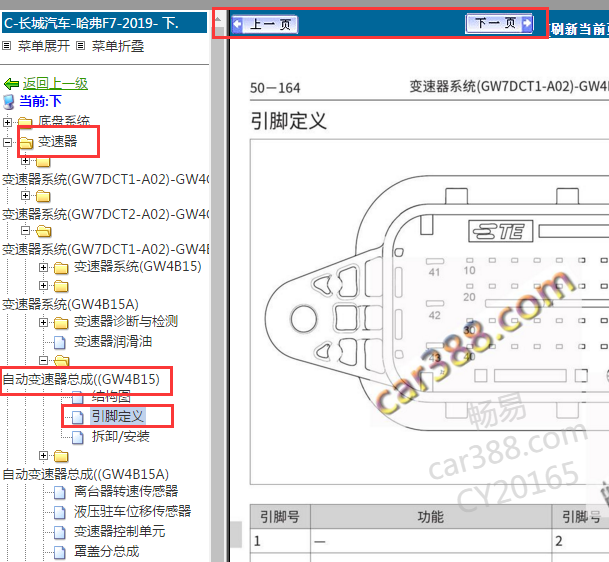This screenshot has height=562, width=609.
Task: Expand 变速器系统(GW4B15) folder
Action: pyautogui.click(x=43, y=267)
